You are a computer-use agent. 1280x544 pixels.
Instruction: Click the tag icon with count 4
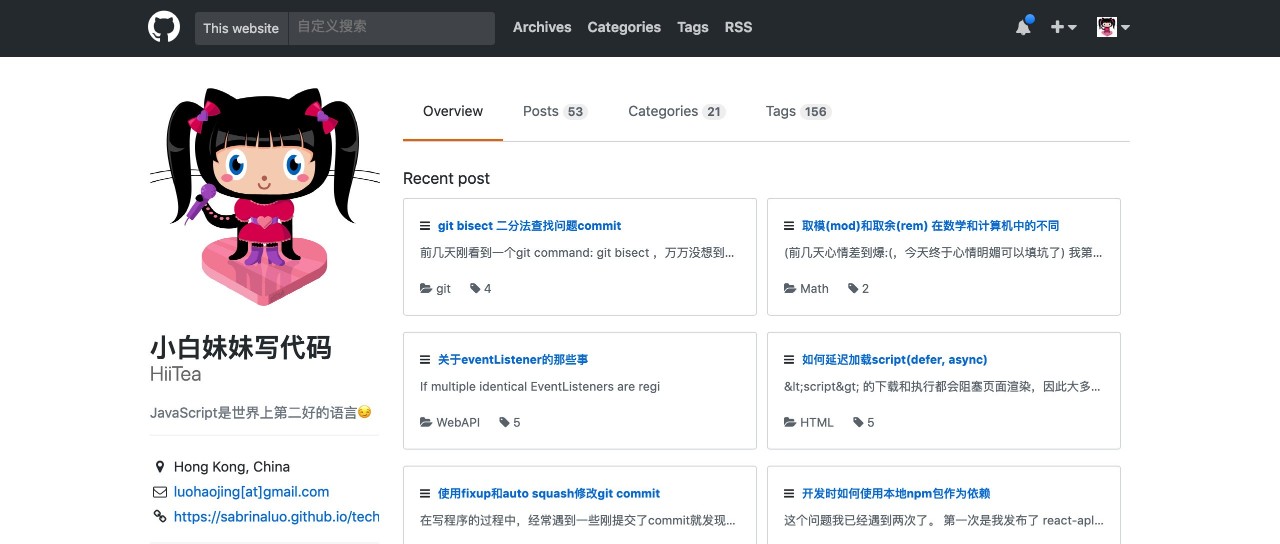click(474, 289)
